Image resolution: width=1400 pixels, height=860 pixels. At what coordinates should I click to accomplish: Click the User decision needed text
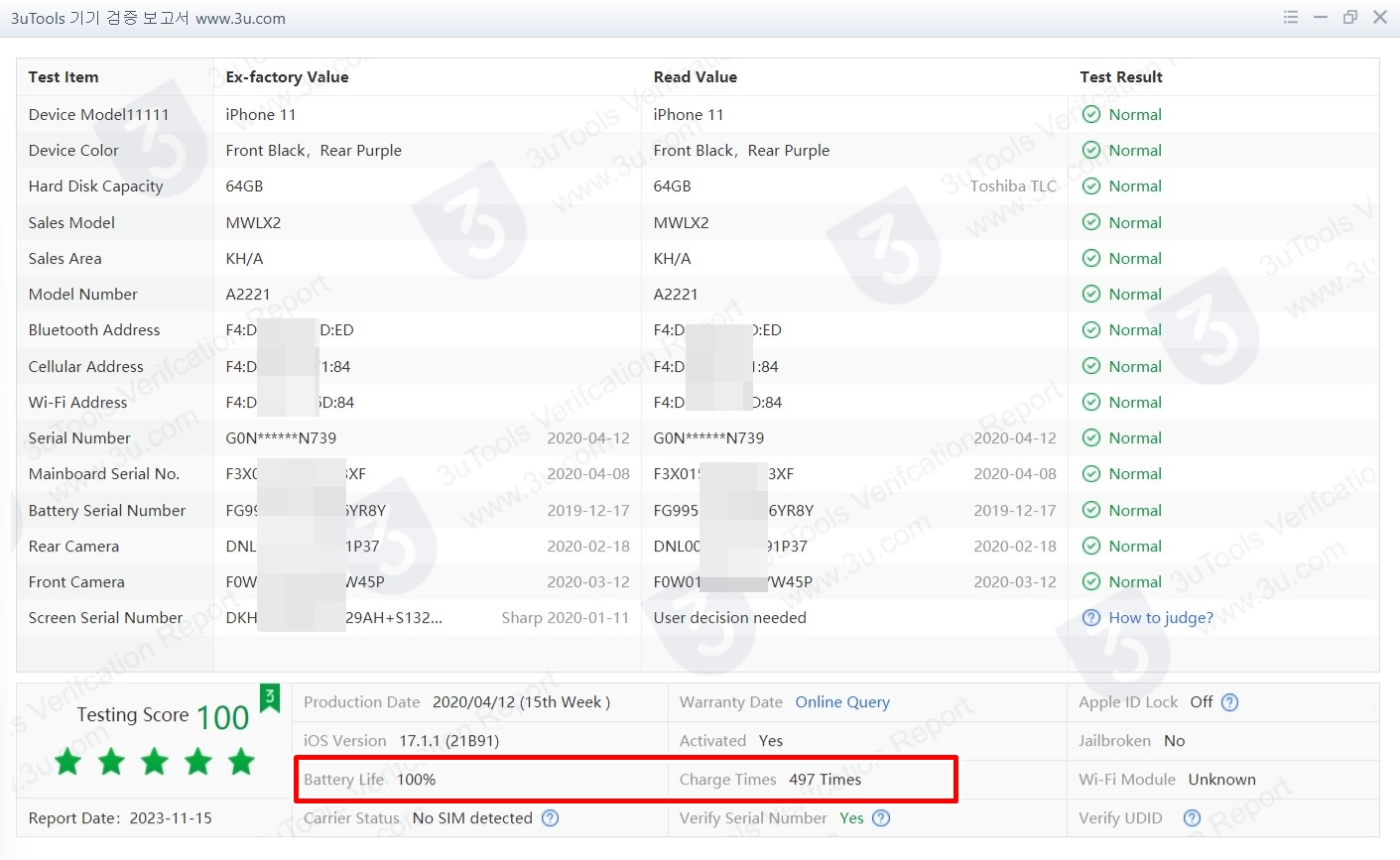click(x=730, y=618)
